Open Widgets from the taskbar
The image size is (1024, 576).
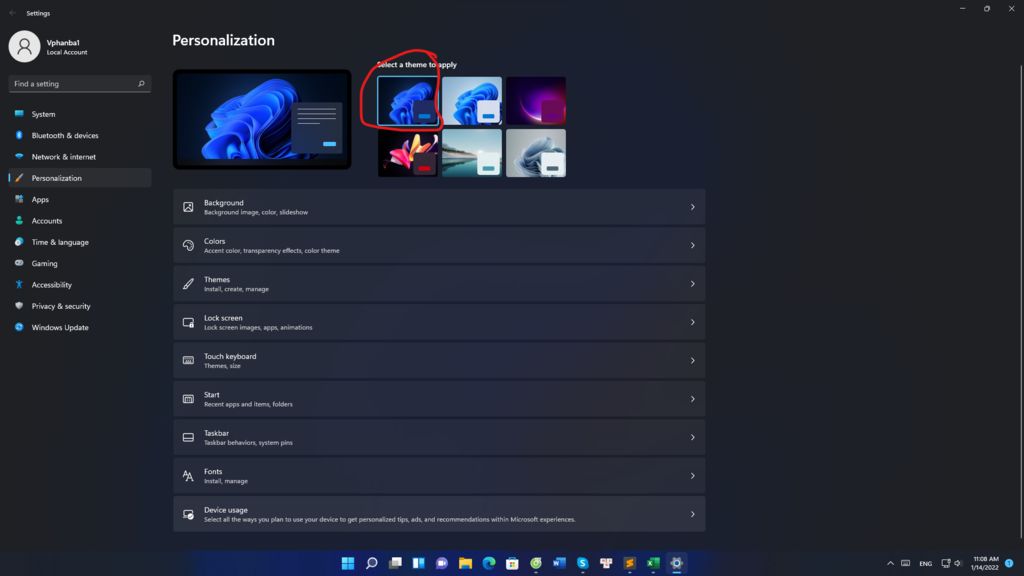[419, 563]
